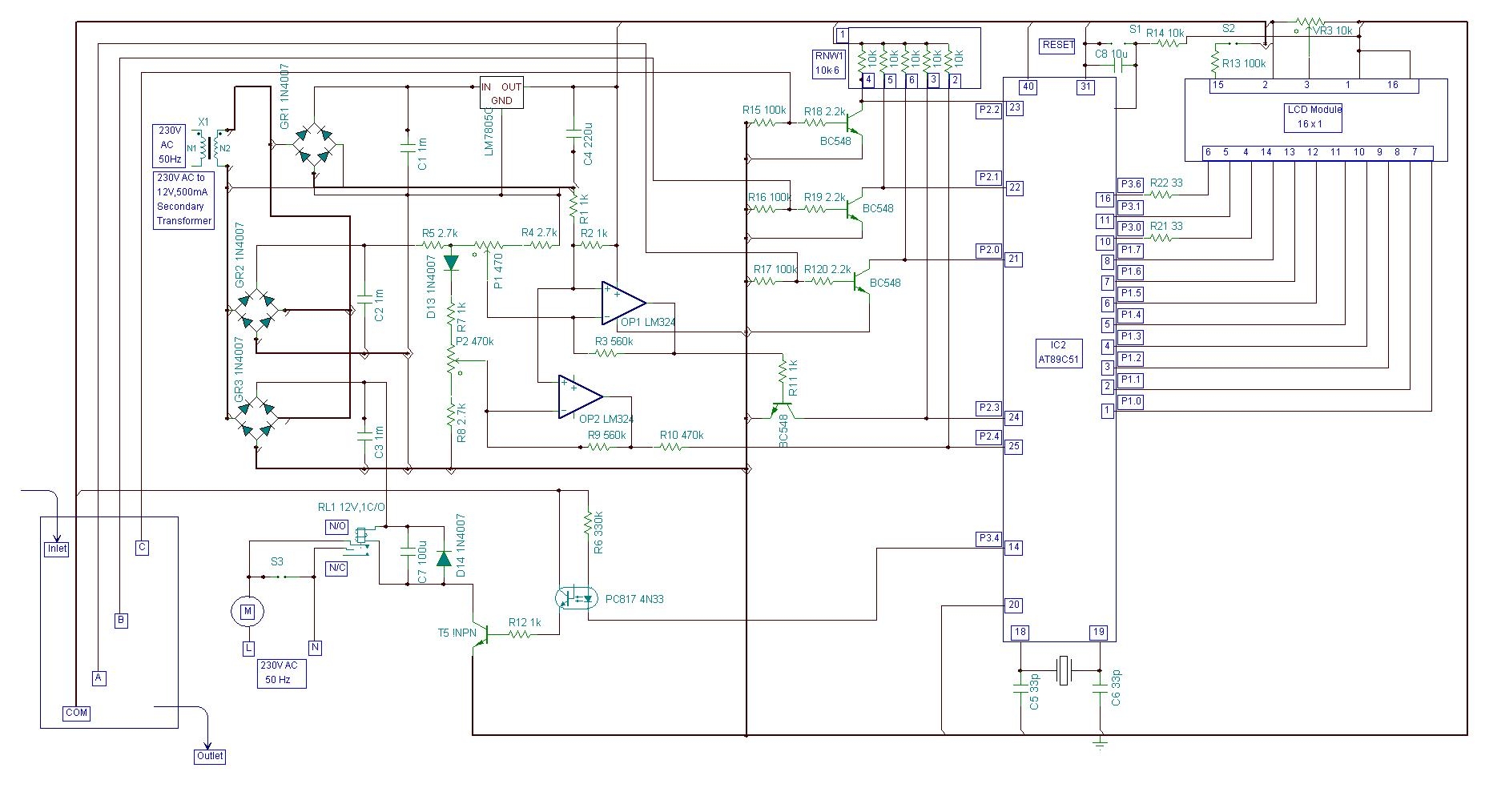Click the N/C relay contact label
The width and height of the screenshot is (1485, 812).
coord(337,568)
